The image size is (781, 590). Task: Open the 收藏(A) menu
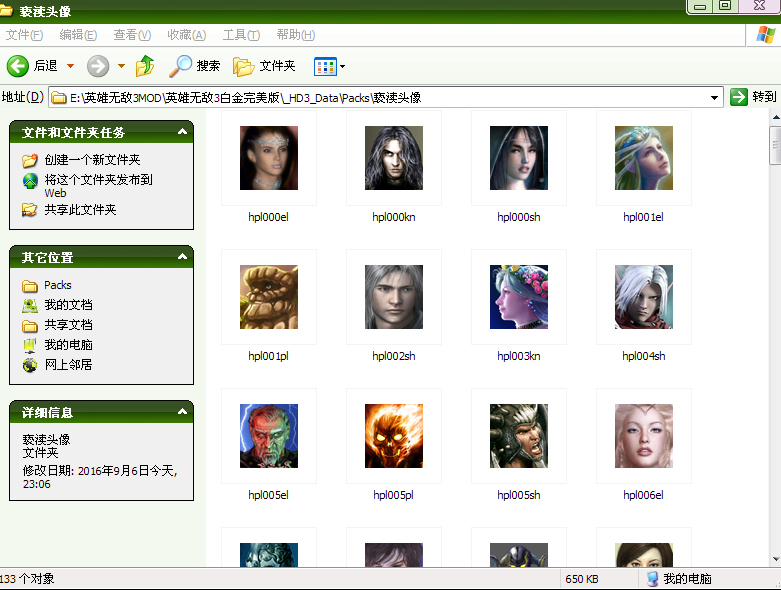(x=186, y=35)
